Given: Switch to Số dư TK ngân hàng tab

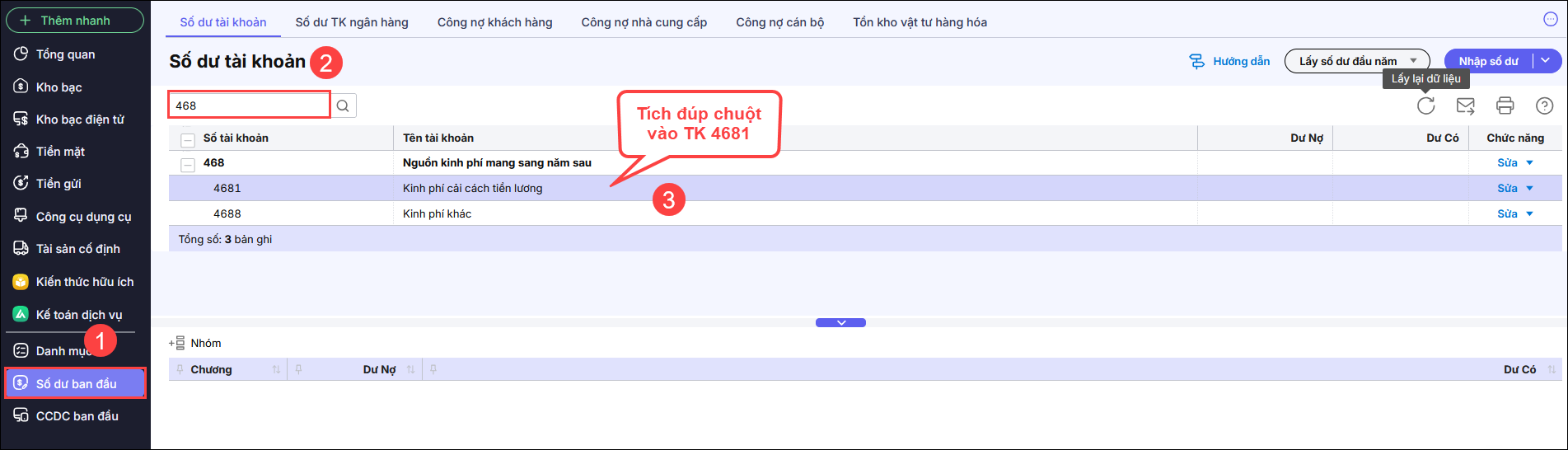Looking at the screenshot, I should (x=352, y=22).
